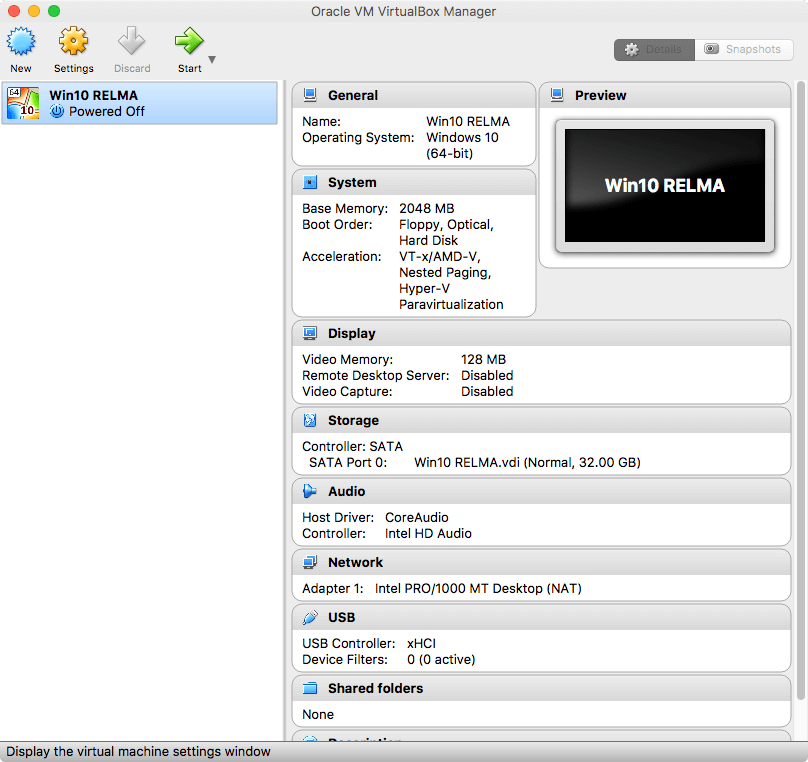The height and width of the screenshot is (762, 808).
Task: Click the Boot Order Floppy, Optical value
Action: (x=446, y=232)
